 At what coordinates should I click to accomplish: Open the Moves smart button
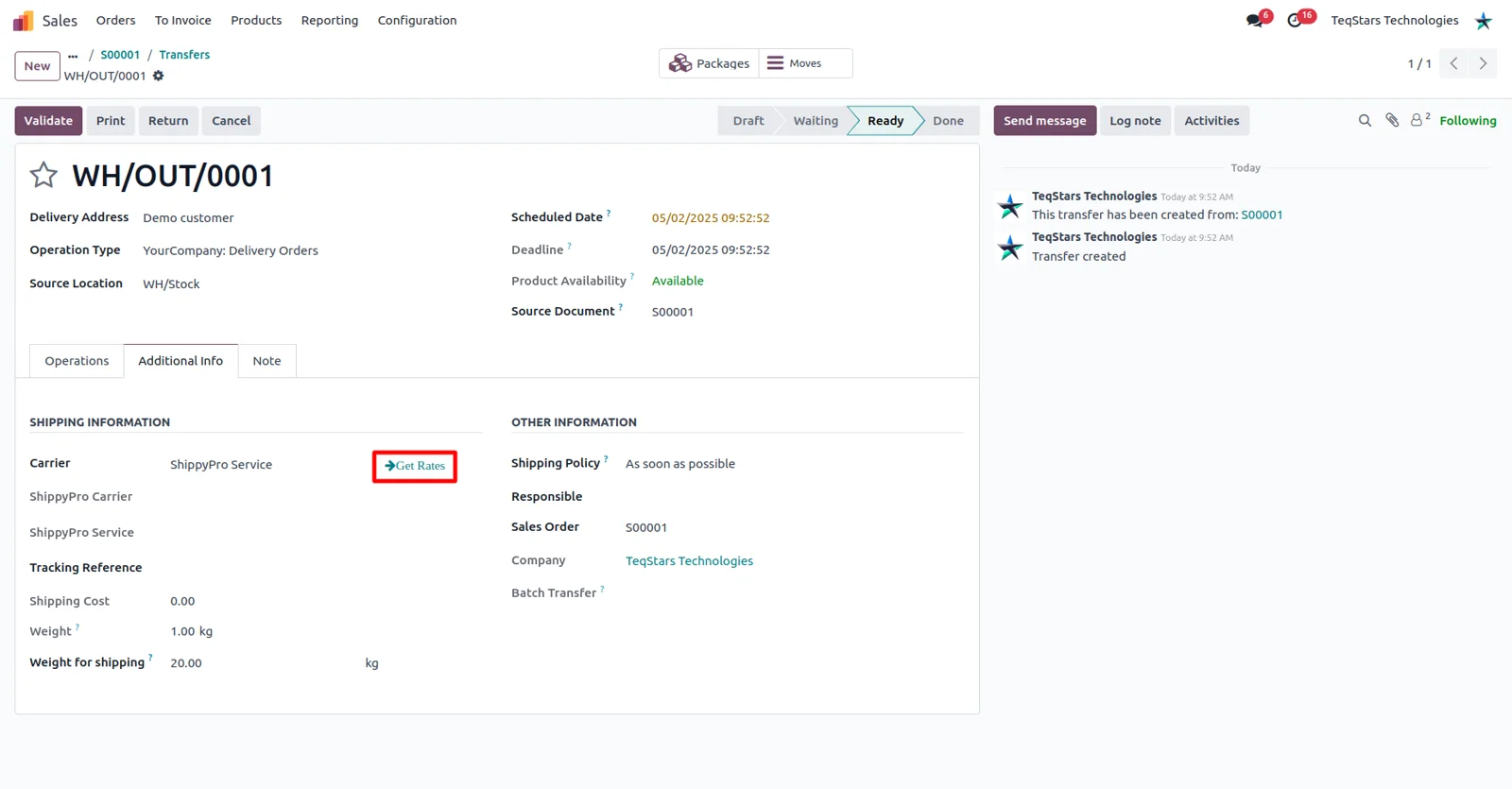coord(805,63)
